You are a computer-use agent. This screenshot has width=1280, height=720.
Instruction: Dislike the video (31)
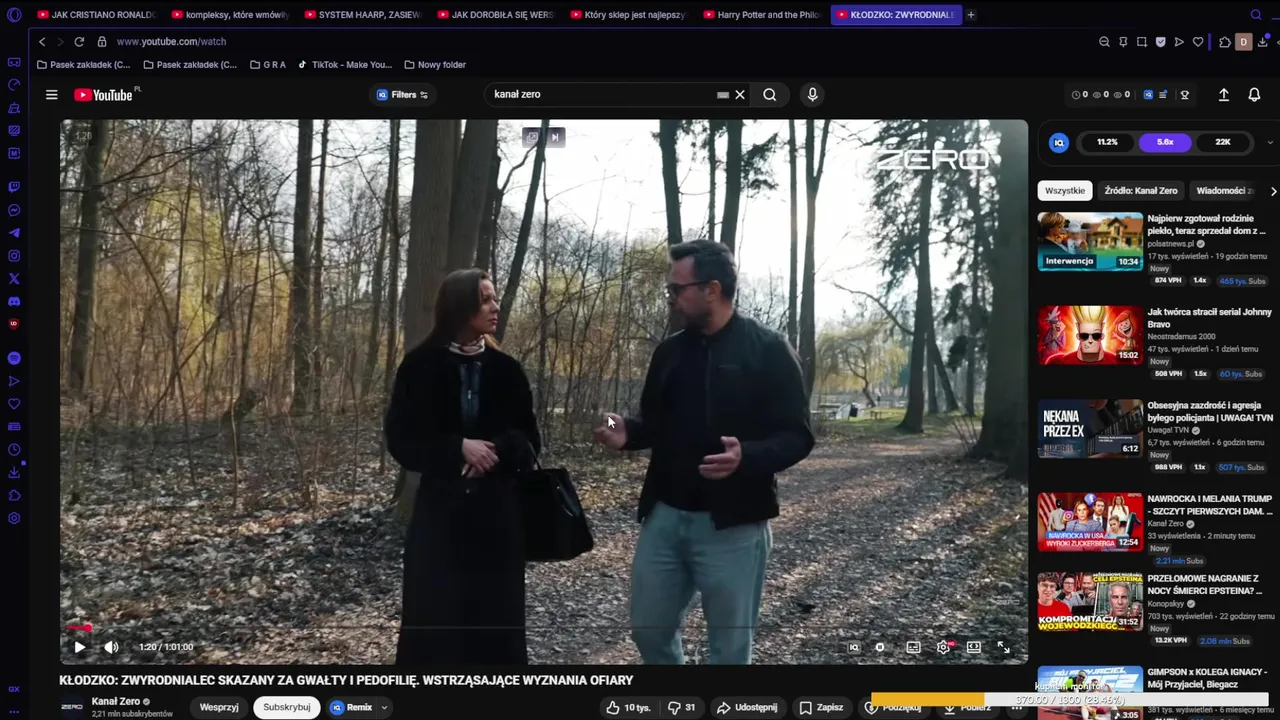tap(682, 707)
